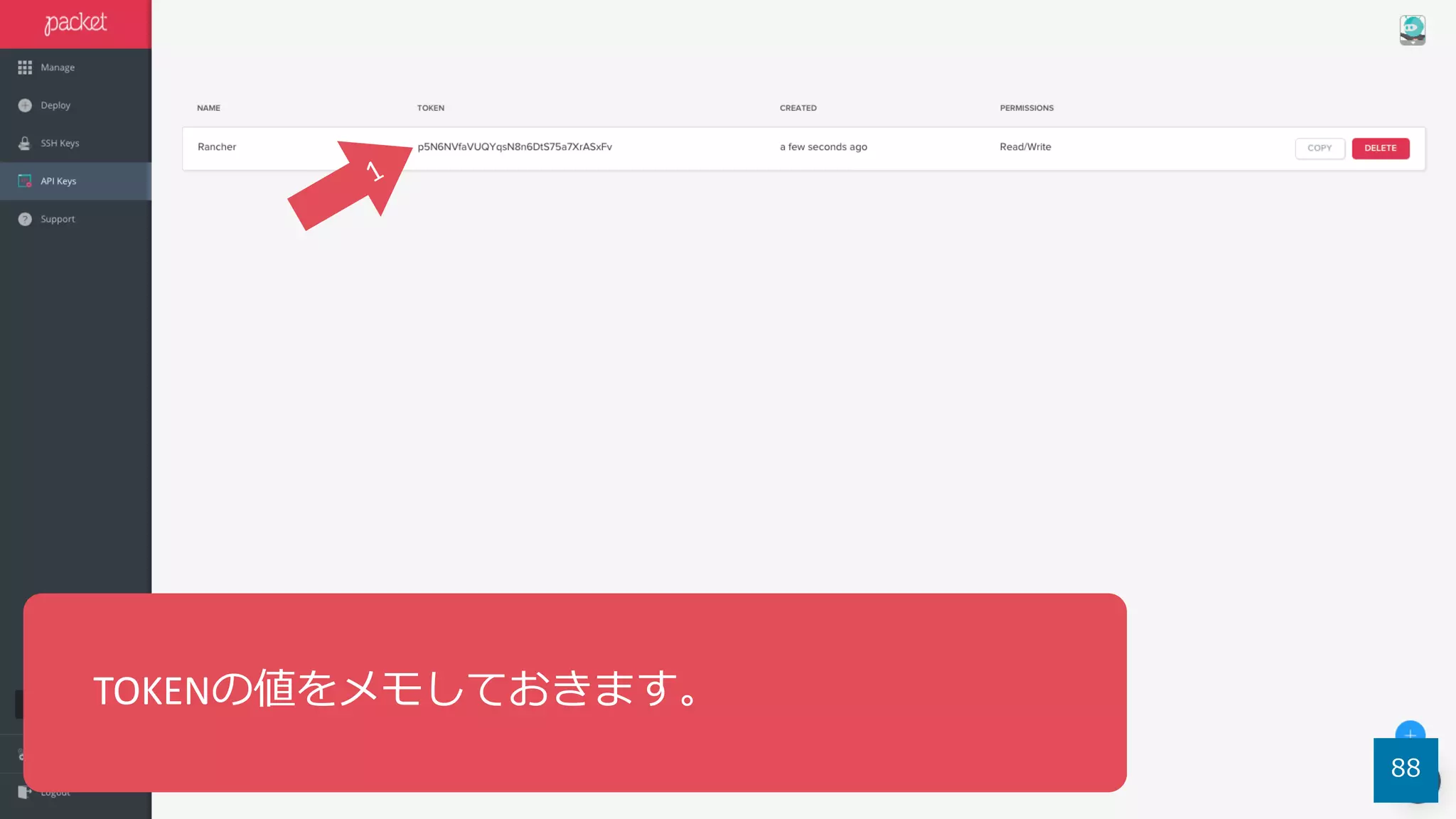
Task: Click the NAME column header
Action: tap(208, 108)
